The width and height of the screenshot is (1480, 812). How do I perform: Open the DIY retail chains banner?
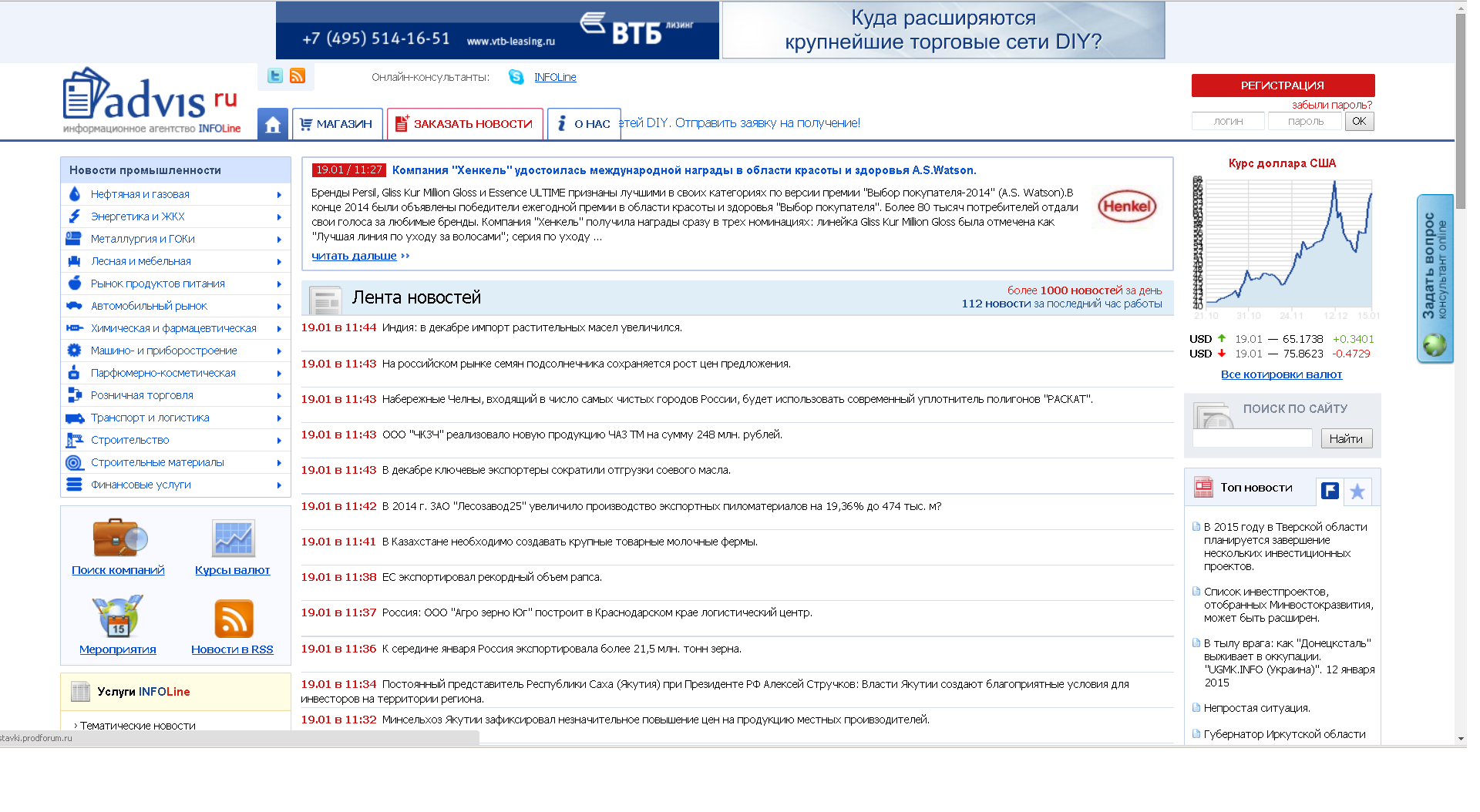tap(943, 30)
